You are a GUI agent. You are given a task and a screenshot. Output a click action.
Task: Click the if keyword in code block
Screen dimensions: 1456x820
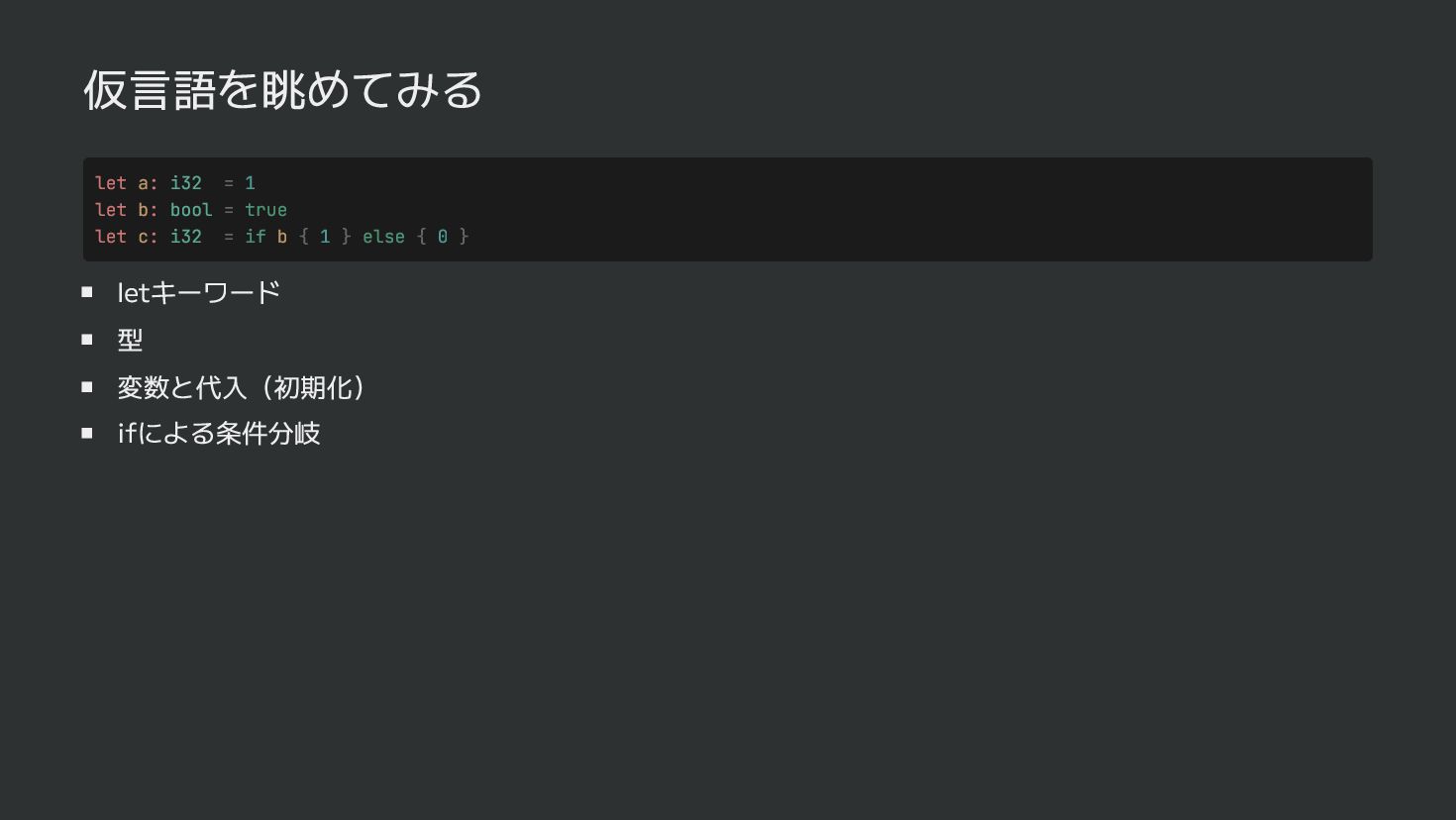[x=256, y=237]
